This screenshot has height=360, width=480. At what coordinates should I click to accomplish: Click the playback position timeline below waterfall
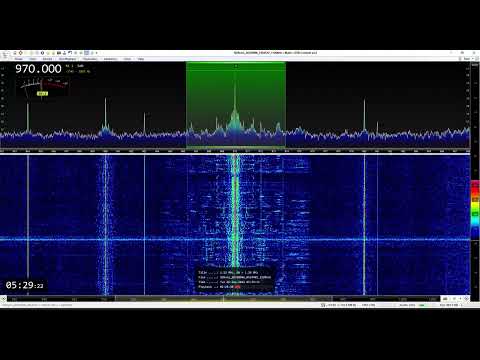pos(223,299)
